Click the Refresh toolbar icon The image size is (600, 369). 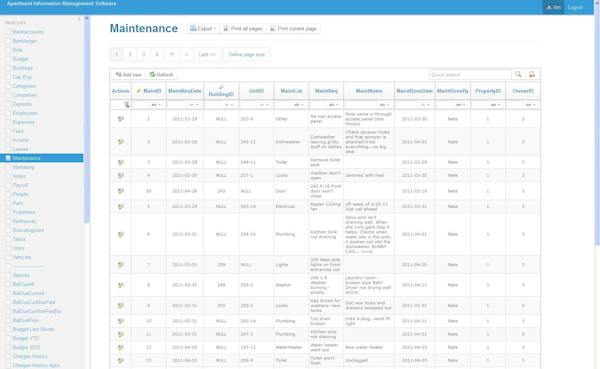pos(152,74)
